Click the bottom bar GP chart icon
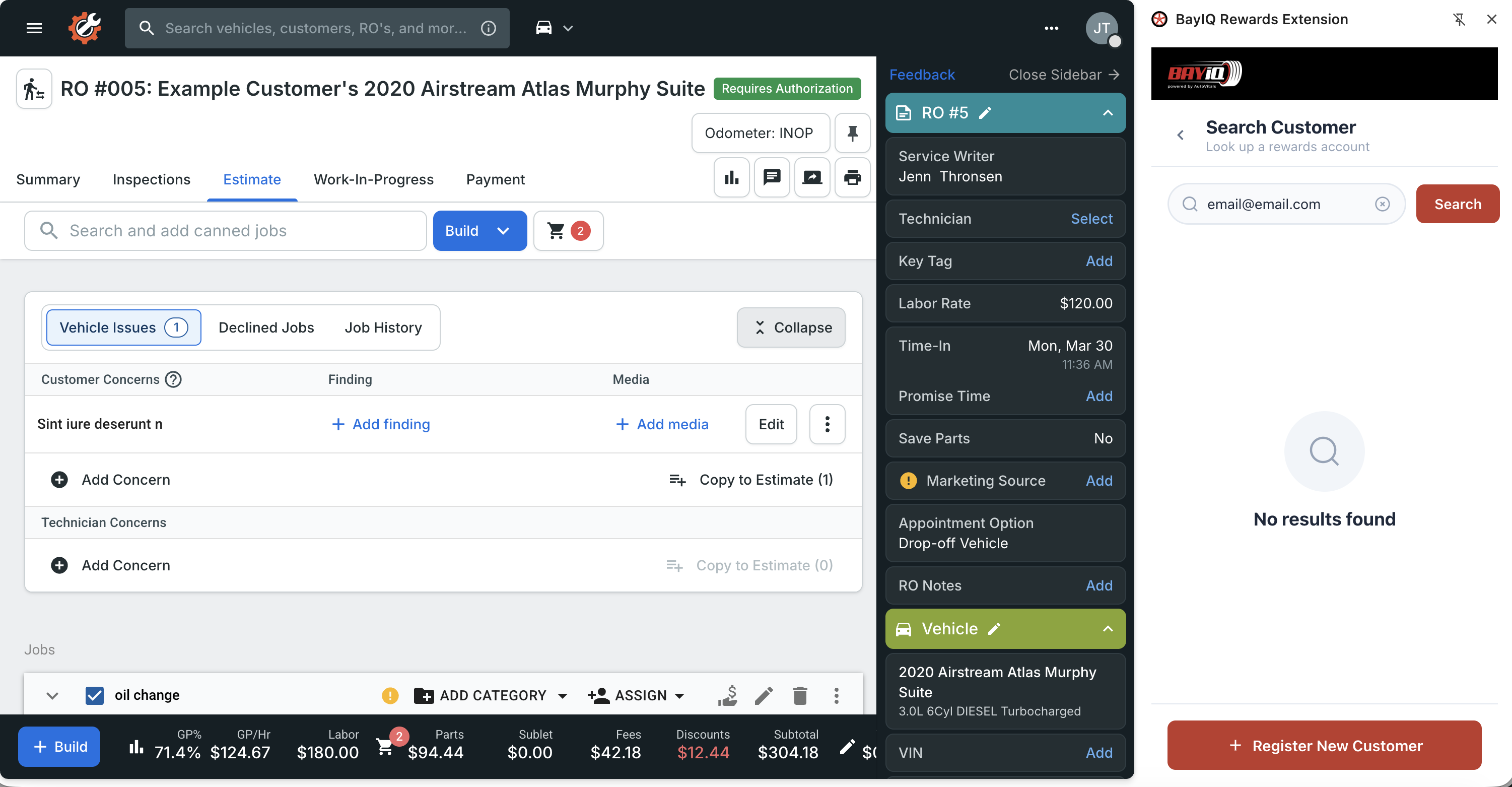The width and height of the screenshot is (1512, 787). (136, 747)
